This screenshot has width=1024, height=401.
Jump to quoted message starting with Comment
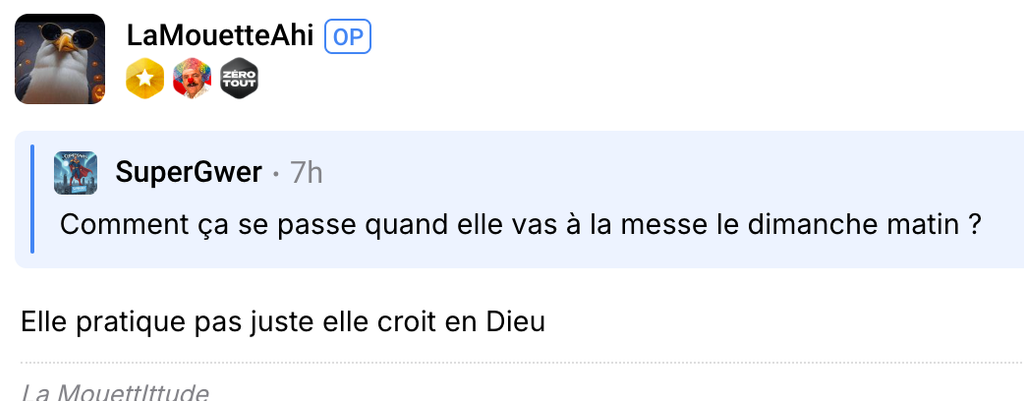[x=518, y=225]
